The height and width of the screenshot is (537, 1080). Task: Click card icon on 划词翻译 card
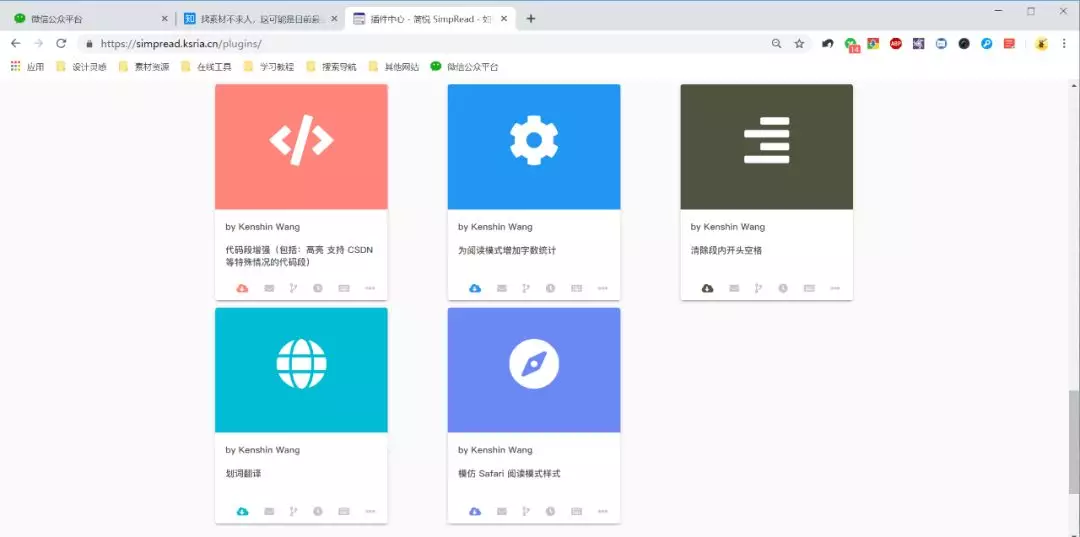(x=344, y=512)
